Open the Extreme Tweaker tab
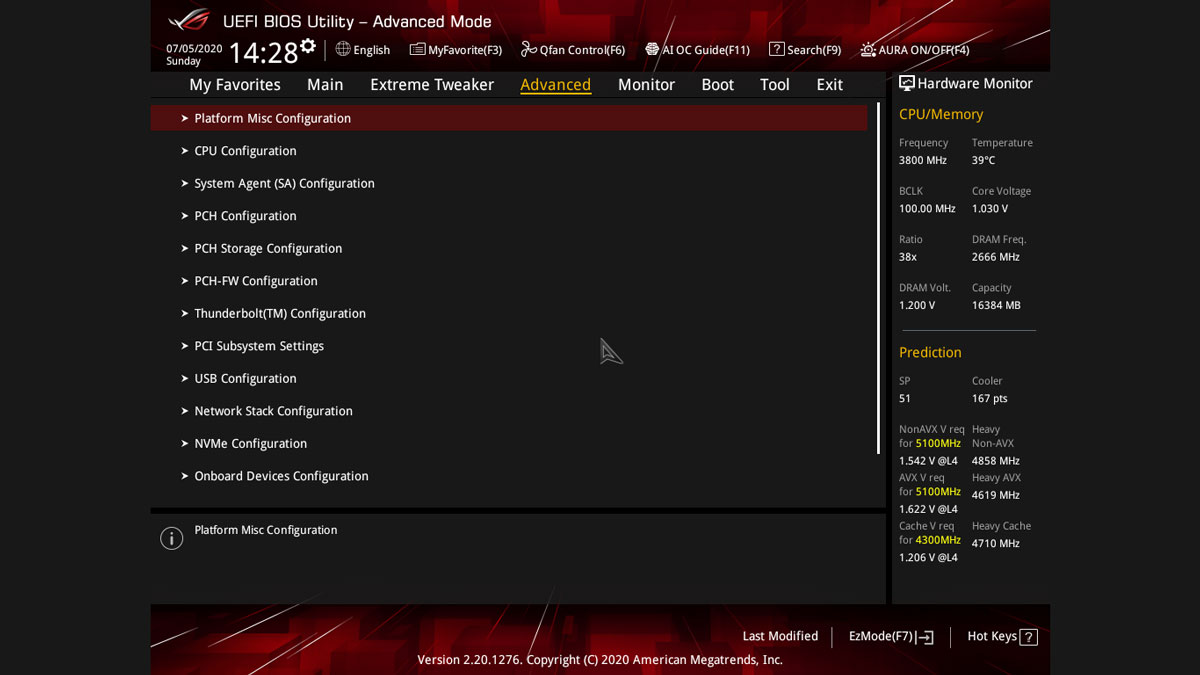 pyautogui.click(x=432, y=85)
